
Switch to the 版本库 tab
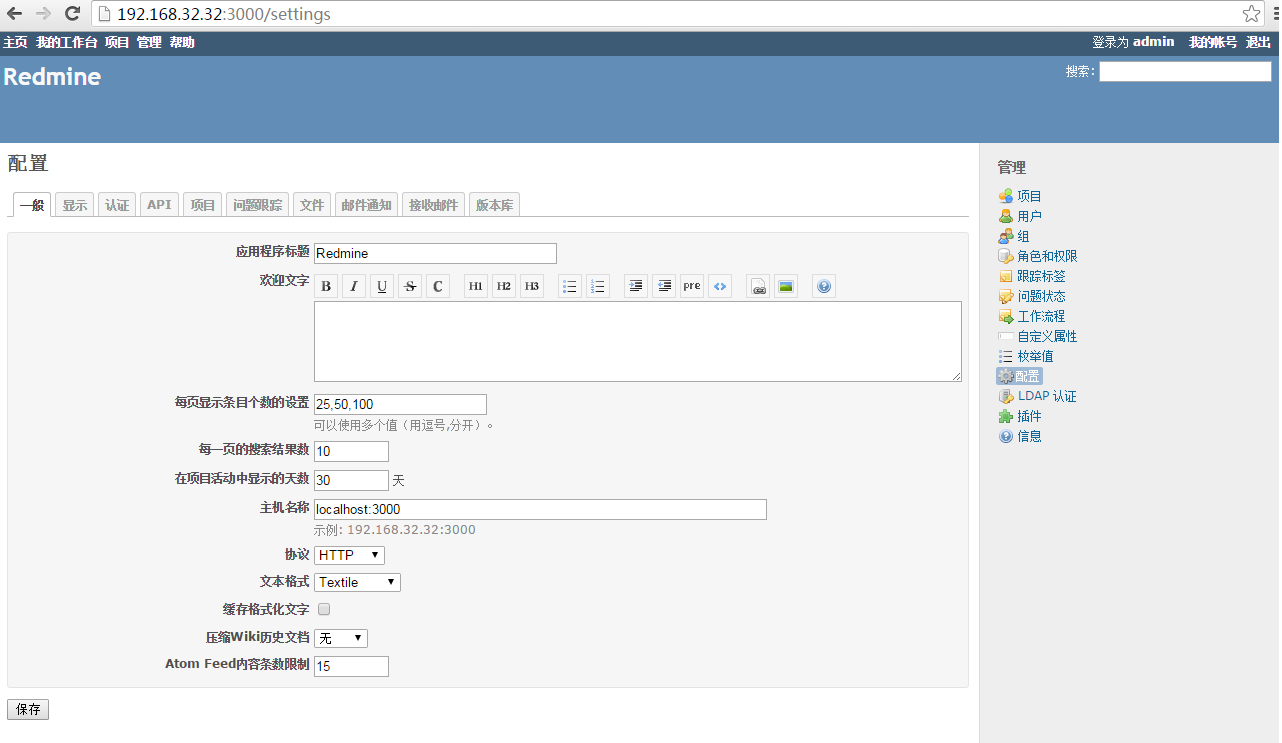coord(495,205)
